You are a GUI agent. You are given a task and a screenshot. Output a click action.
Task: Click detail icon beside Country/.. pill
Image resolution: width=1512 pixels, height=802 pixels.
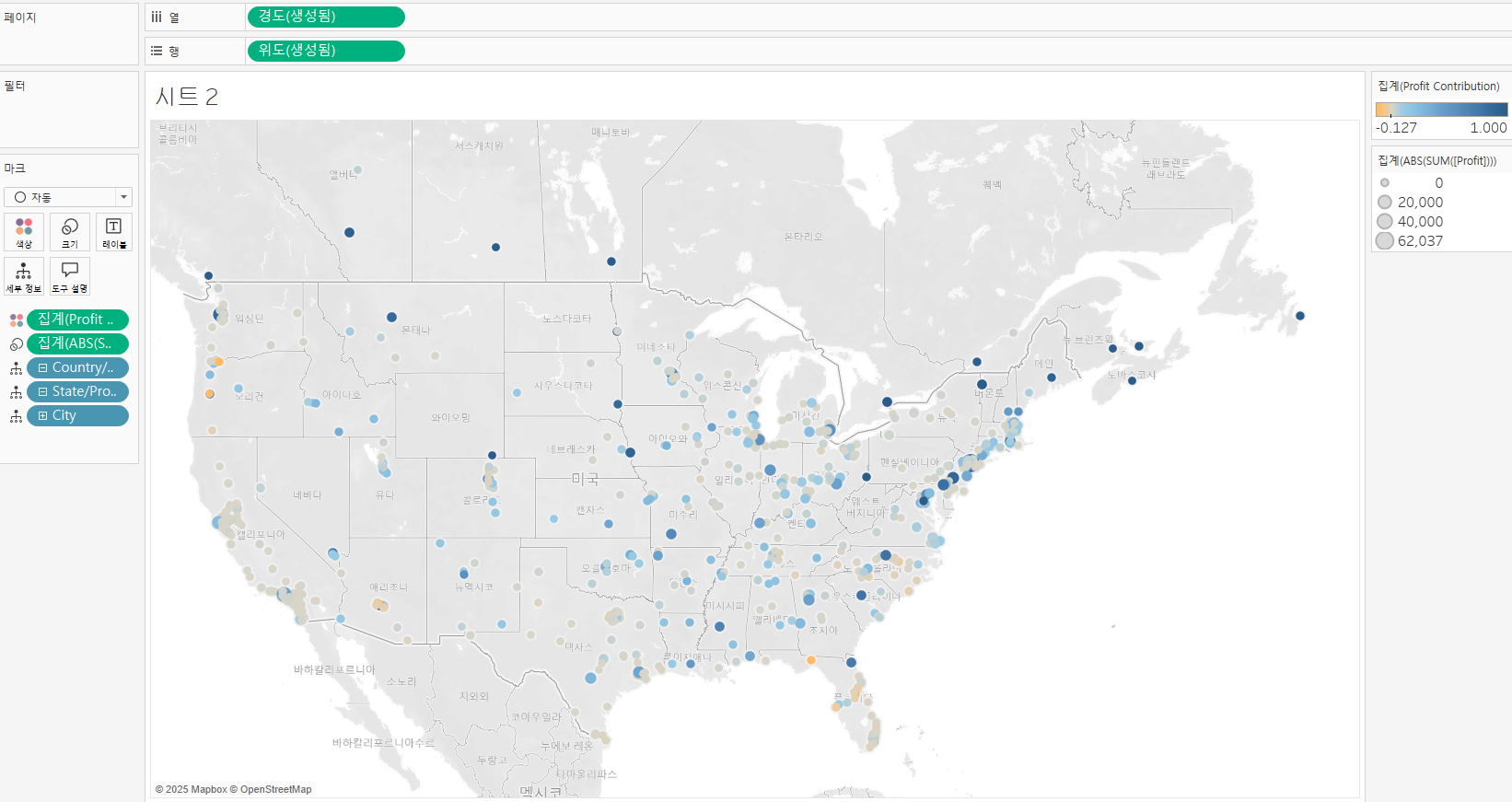tap(17, 368)
